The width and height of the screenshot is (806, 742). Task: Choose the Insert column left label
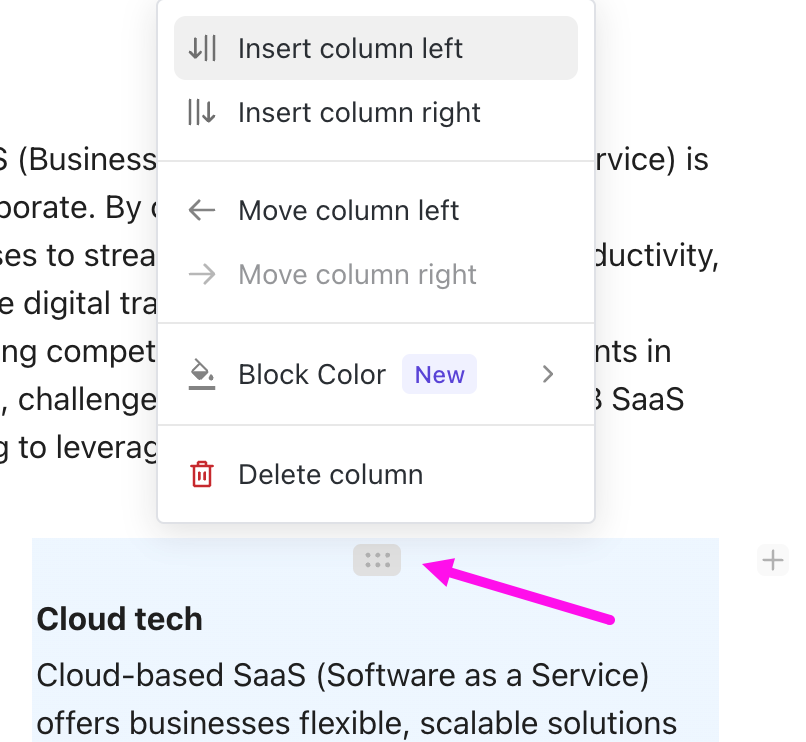click(x=350, y=48)
